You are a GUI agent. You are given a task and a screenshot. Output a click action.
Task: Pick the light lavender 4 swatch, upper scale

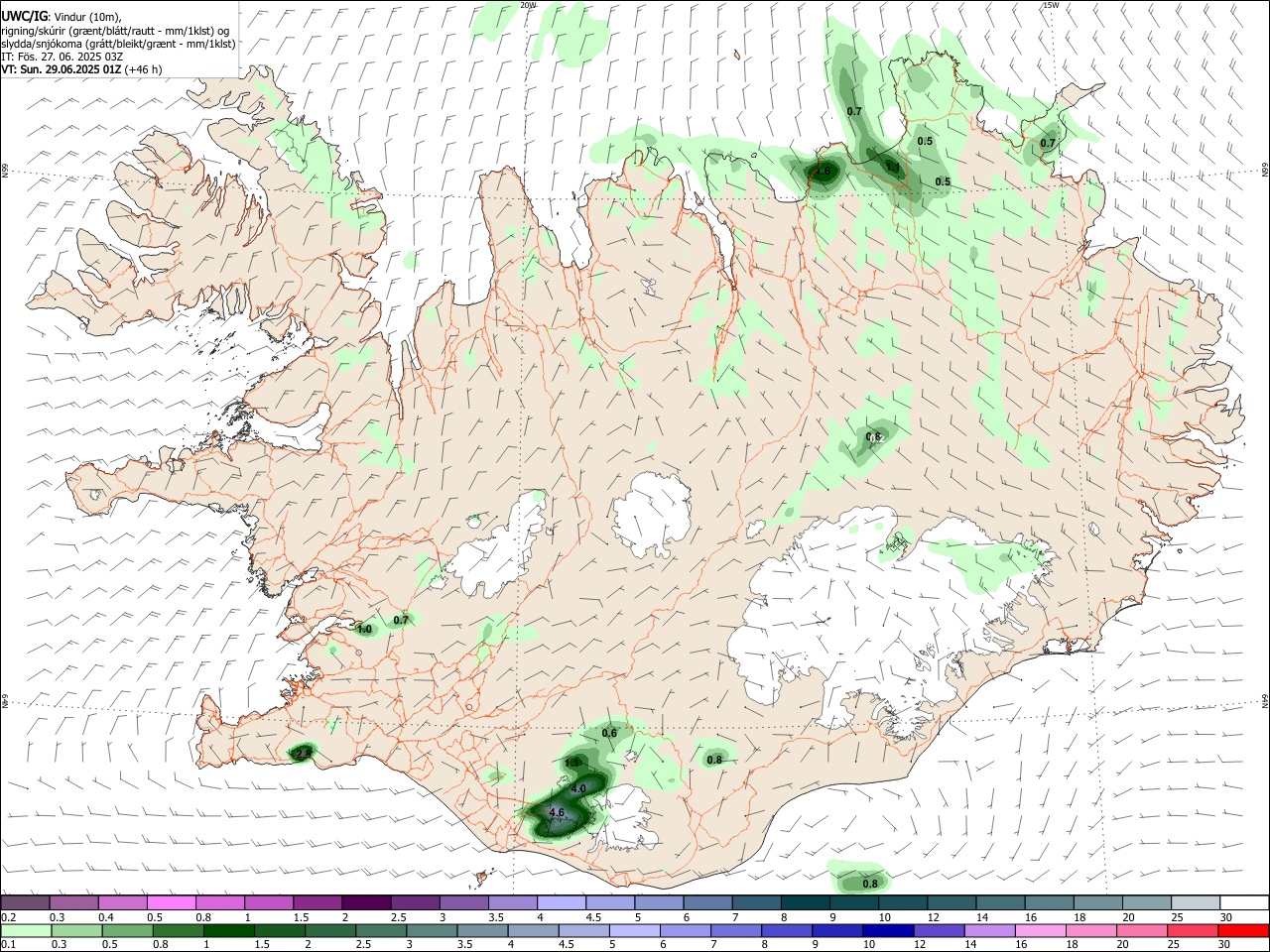(560, 902)
